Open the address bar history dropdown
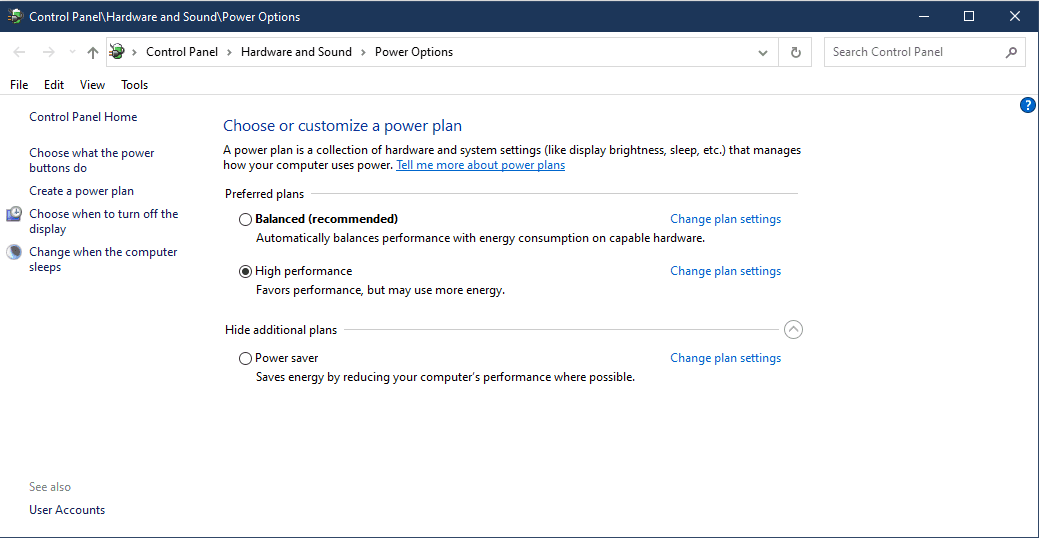Screen dimensions: 1039x538 tap(764, 52)
